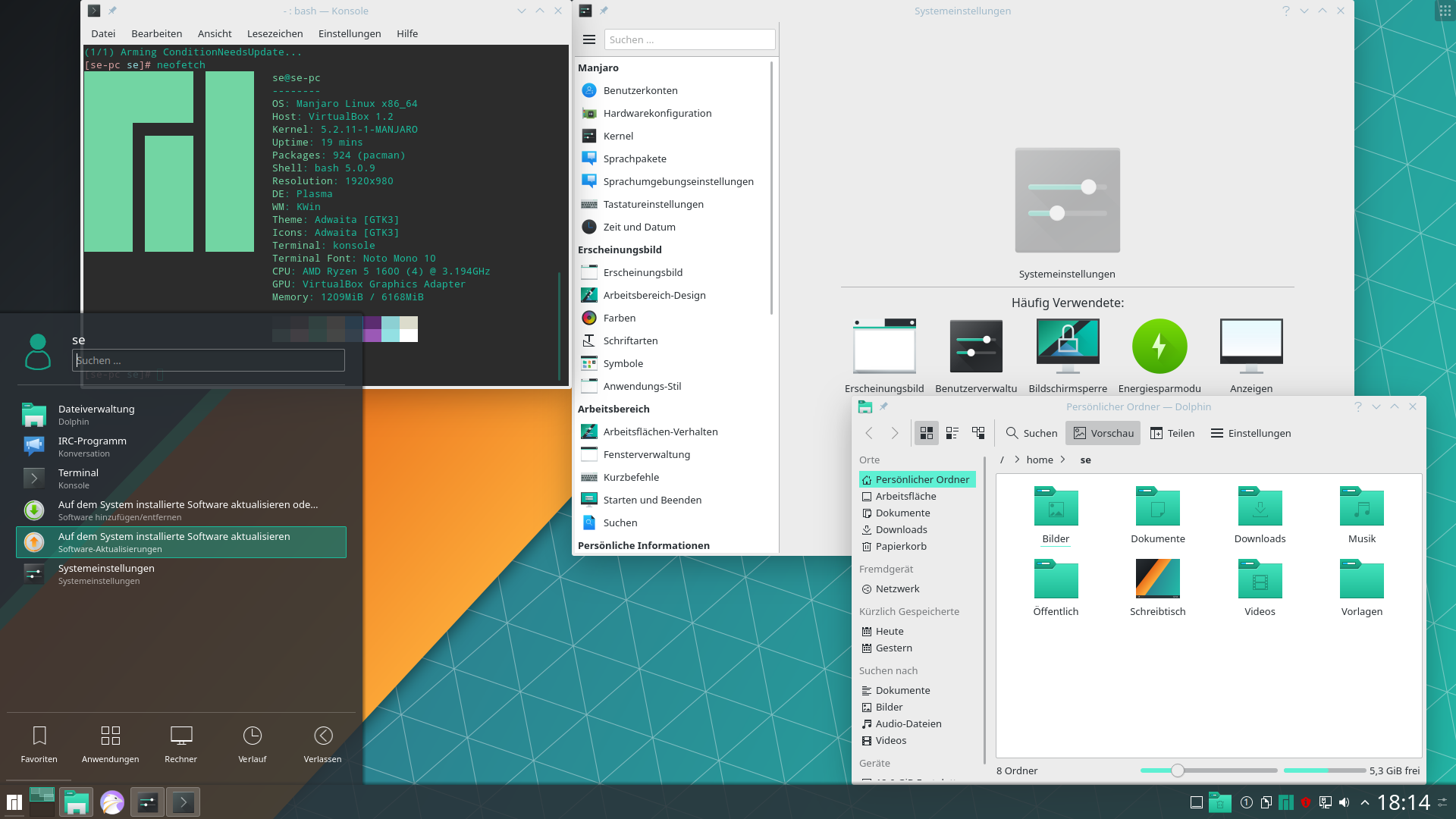The image size is (1456, 819).
Task: Switch to Verlassen tab in launcher
Action: [x=323, y=744]
